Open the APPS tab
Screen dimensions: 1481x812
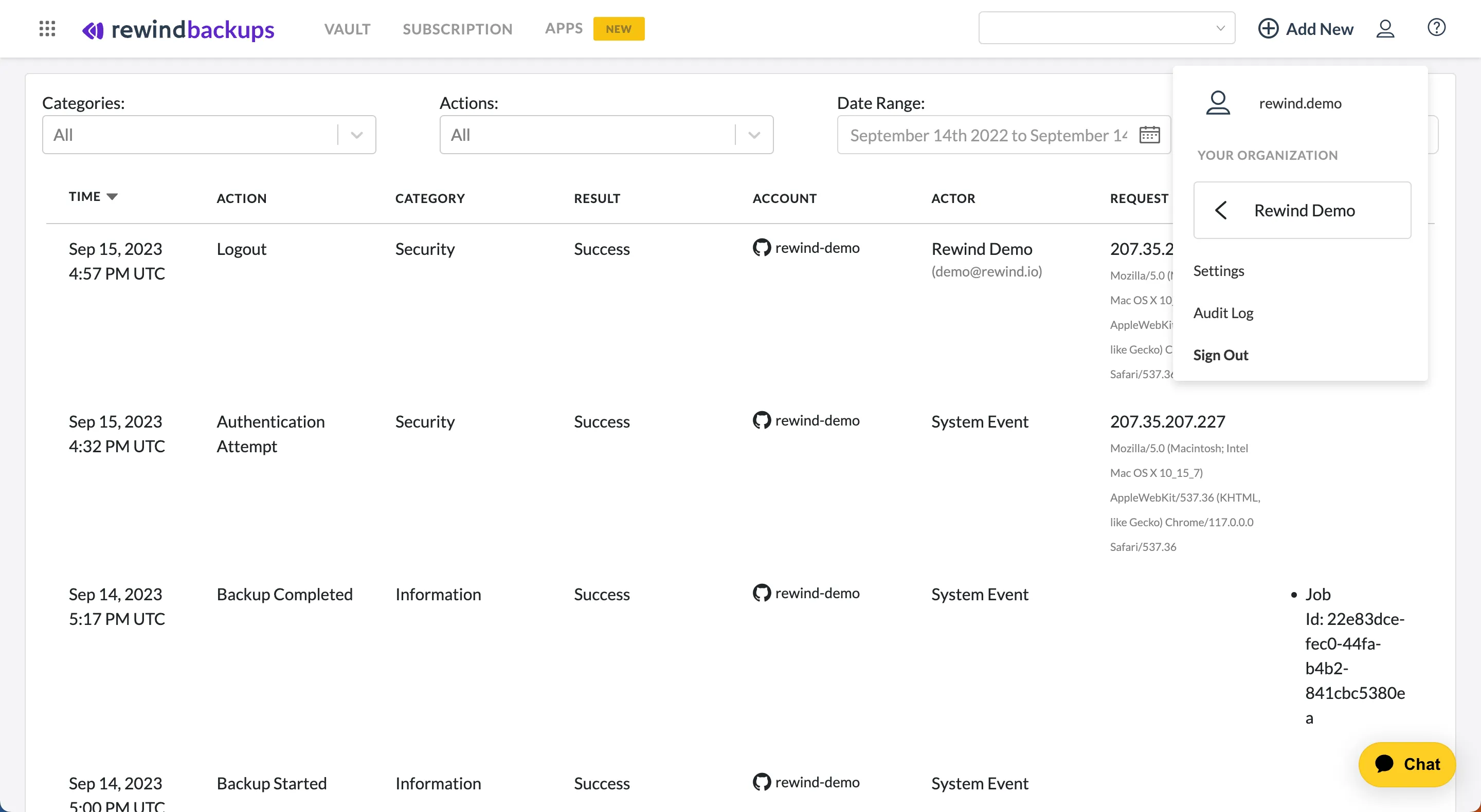click(564, 28)
